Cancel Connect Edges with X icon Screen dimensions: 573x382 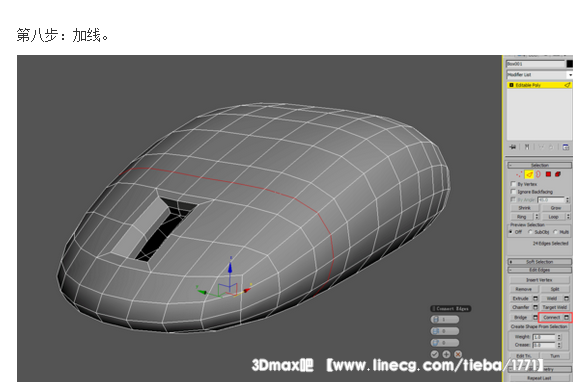tap(458, 354)
